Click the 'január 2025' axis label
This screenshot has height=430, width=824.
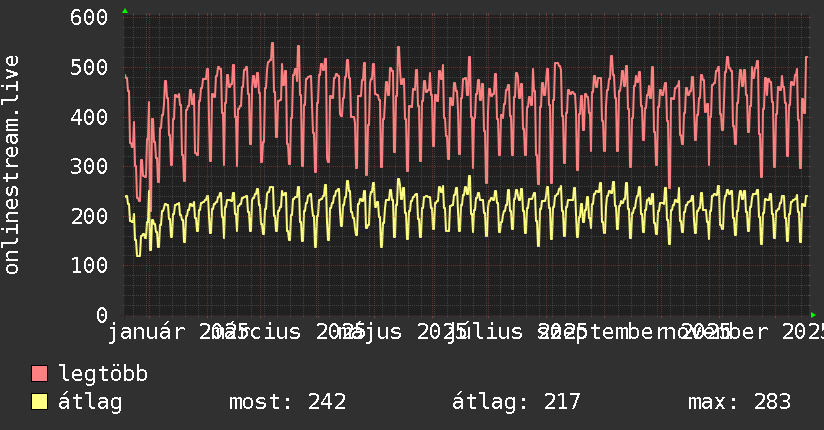(178, 332)
